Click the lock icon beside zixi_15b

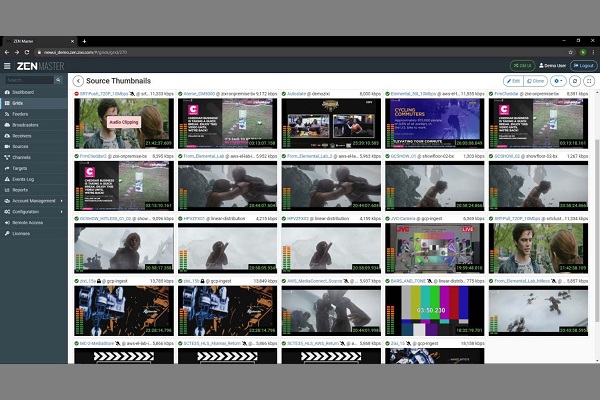point(202,281)
